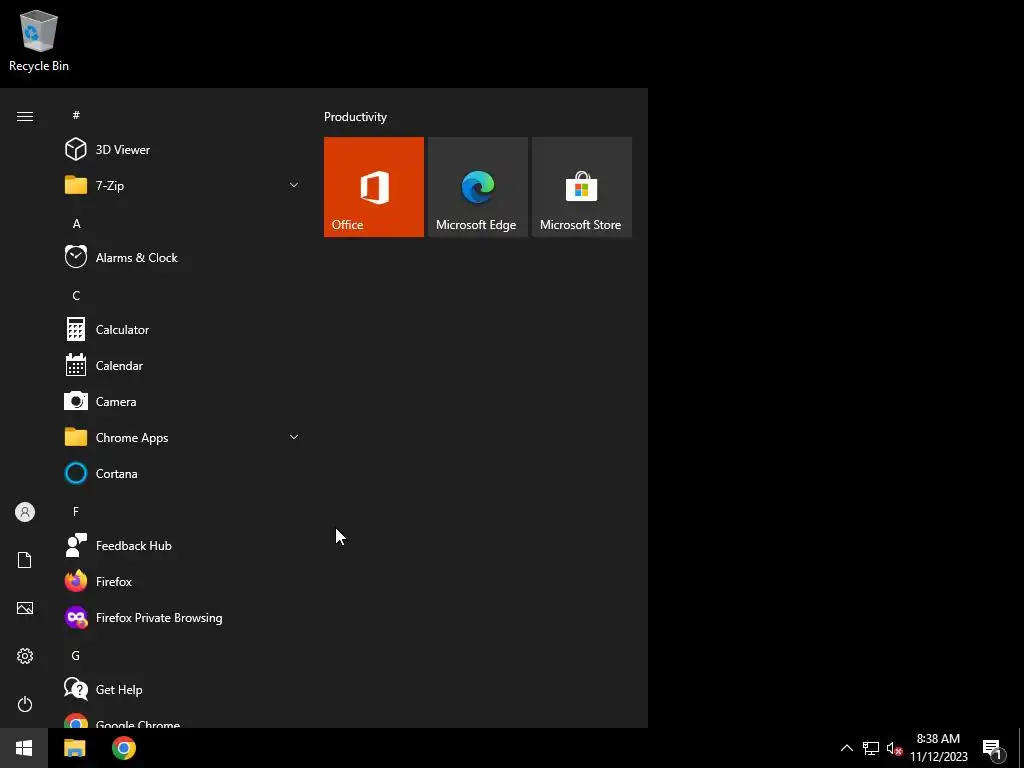The image size is (1024, 768).
Task: Click the Power button icon
Action: coord(25,704)
